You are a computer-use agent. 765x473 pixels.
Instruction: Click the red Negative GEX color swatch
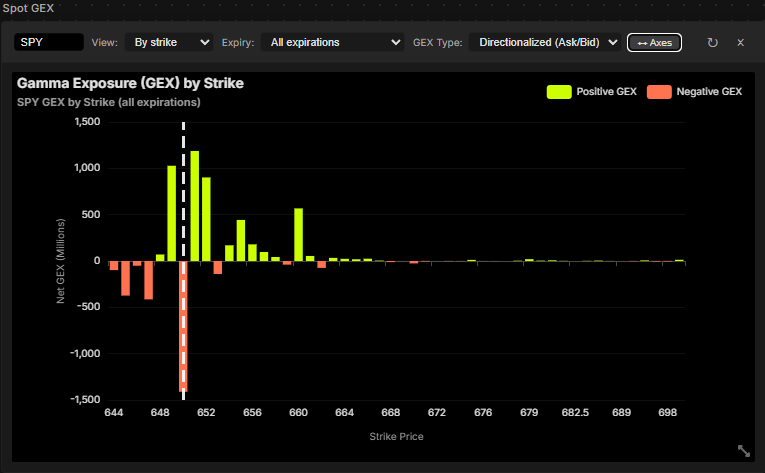658,92
